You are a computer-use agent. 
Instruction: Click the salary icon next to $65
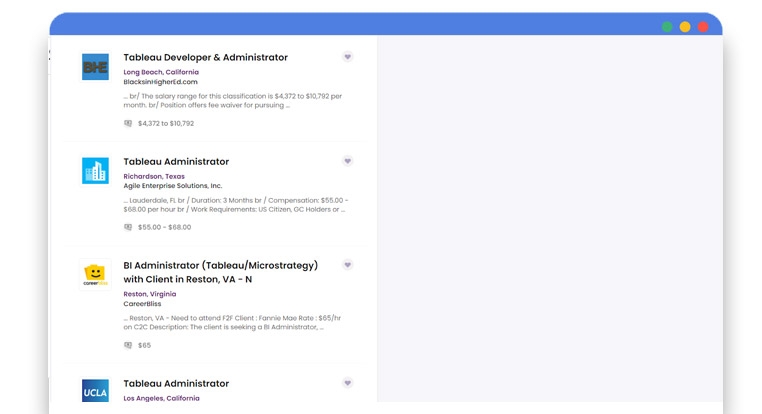click(x=128, y=345)
